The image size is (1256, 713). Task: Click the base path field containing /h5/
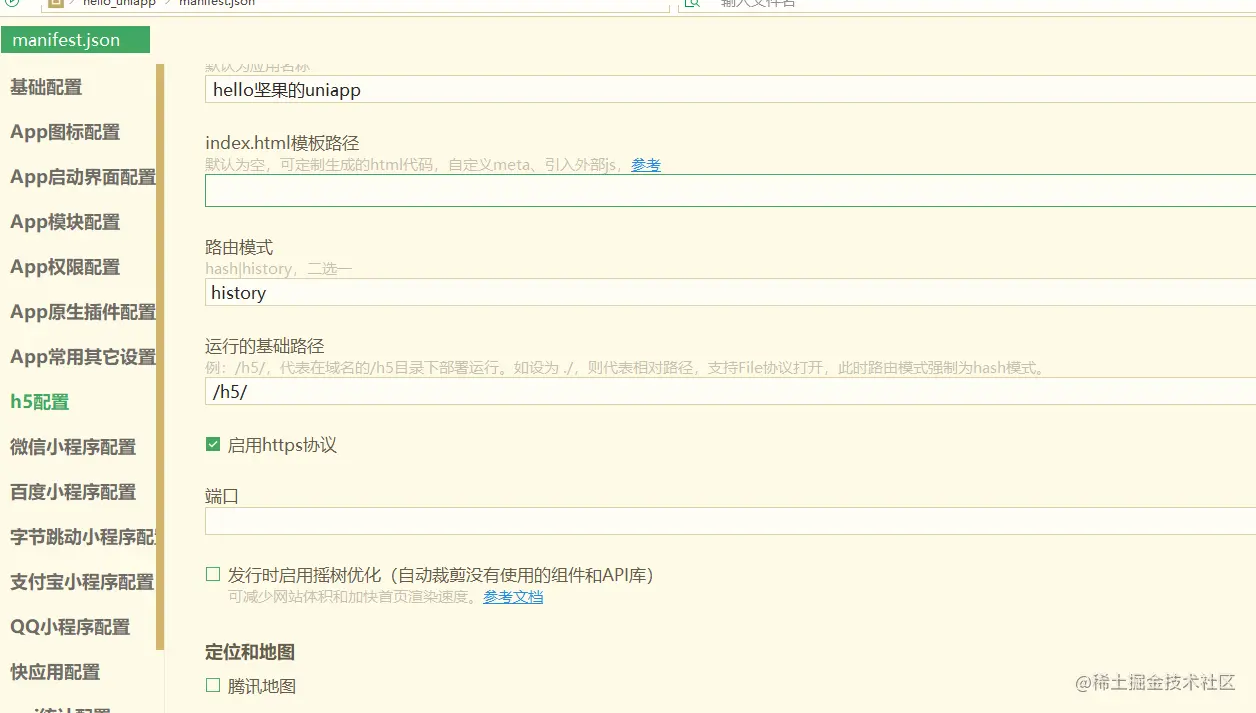click(600, 391)
